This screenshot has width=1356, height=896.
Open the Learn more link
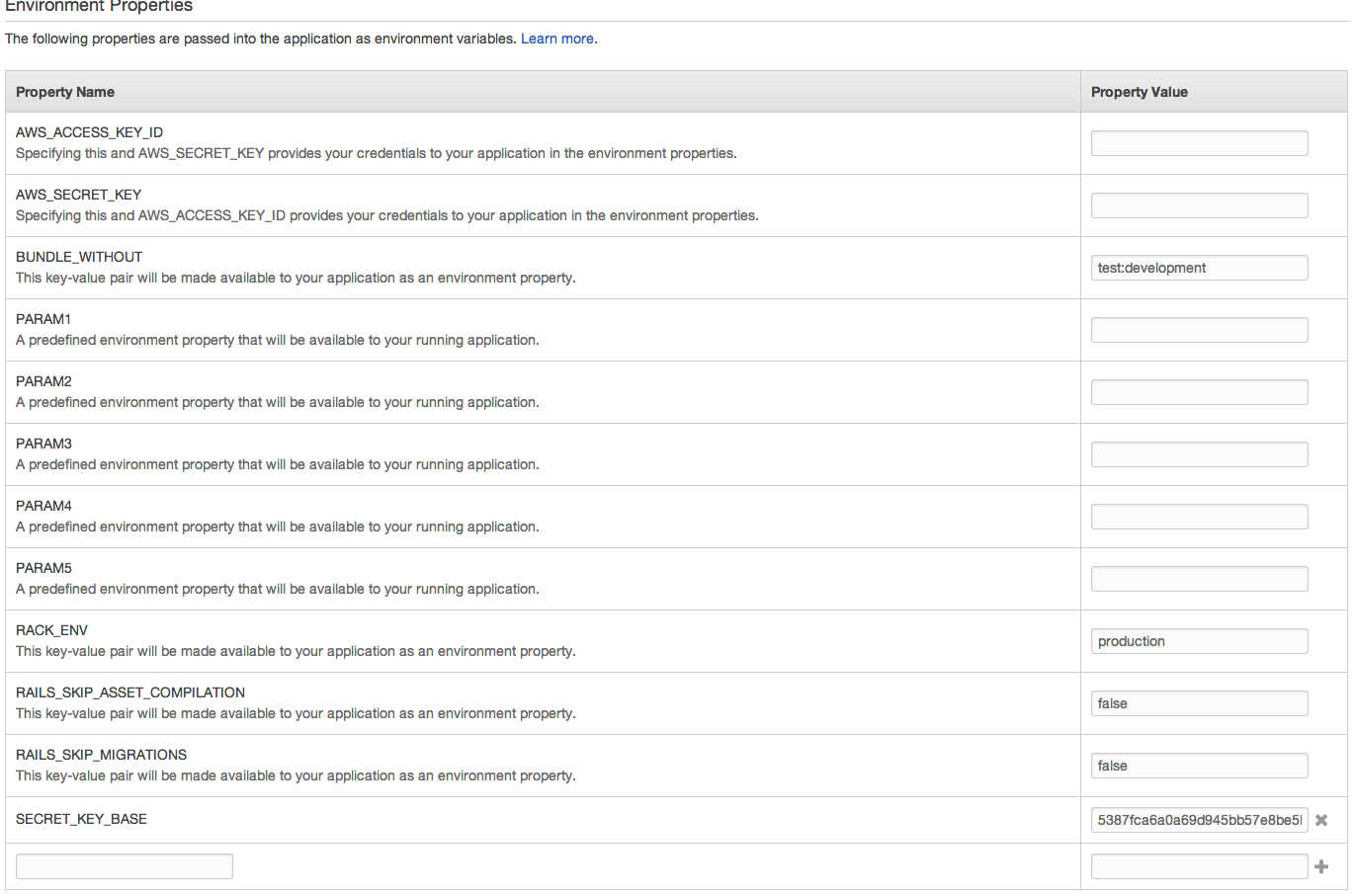[x=557, y=40]
